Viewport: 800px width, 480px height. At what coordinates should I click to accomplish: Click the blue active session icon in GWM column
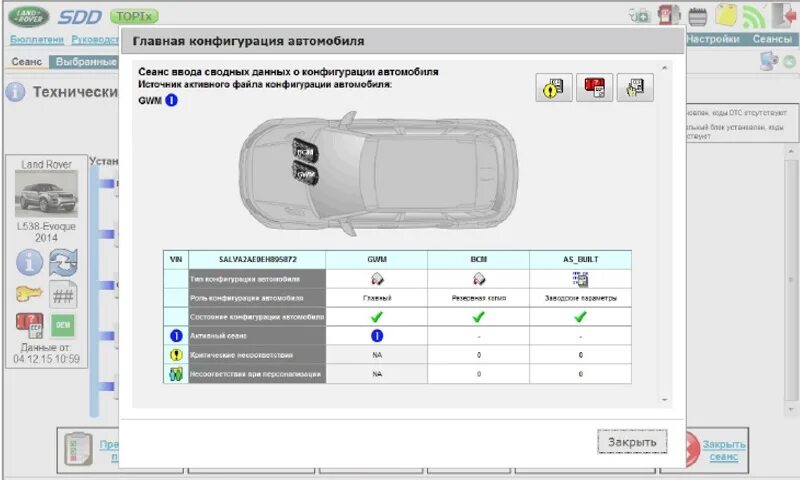377,336
